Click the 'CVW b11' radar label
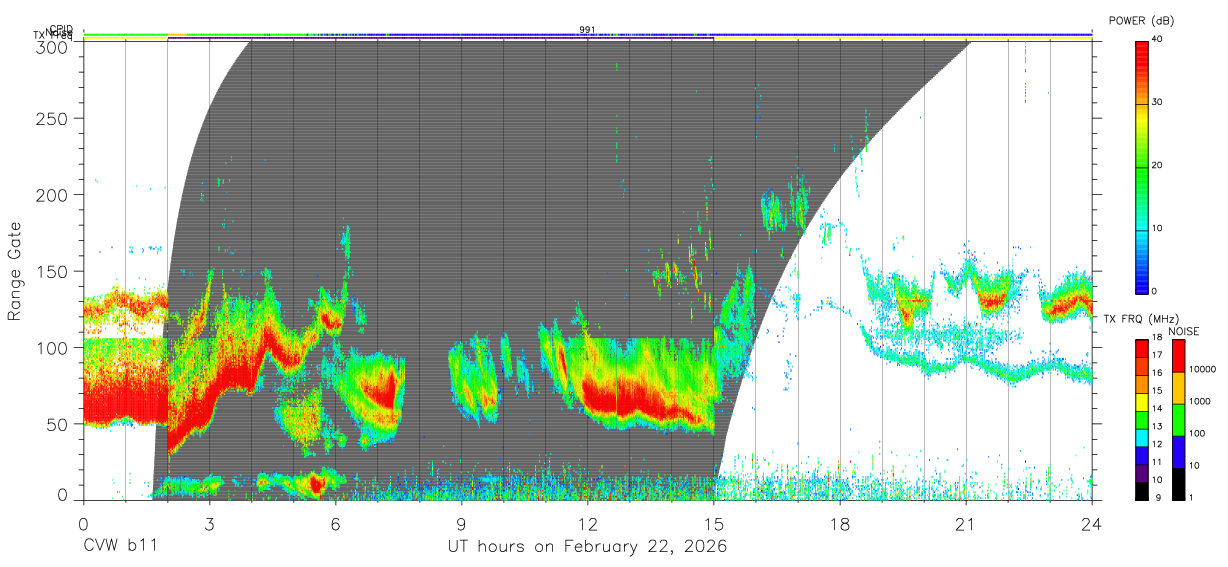The image size is (1228, 567). [120, 547]
